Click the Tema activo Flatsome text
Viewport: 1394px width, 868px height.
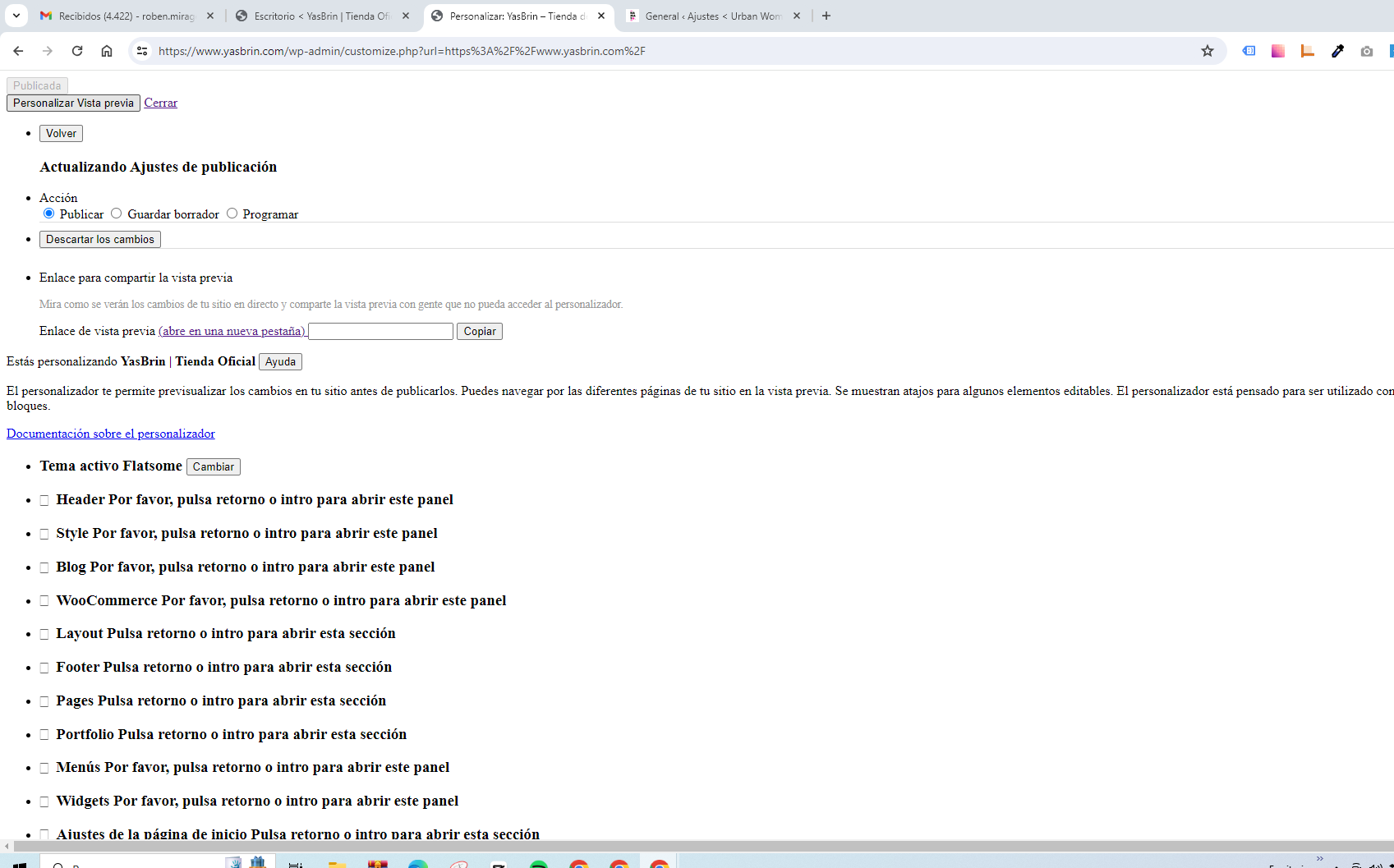pyautogui.click(x=111, y=466)
